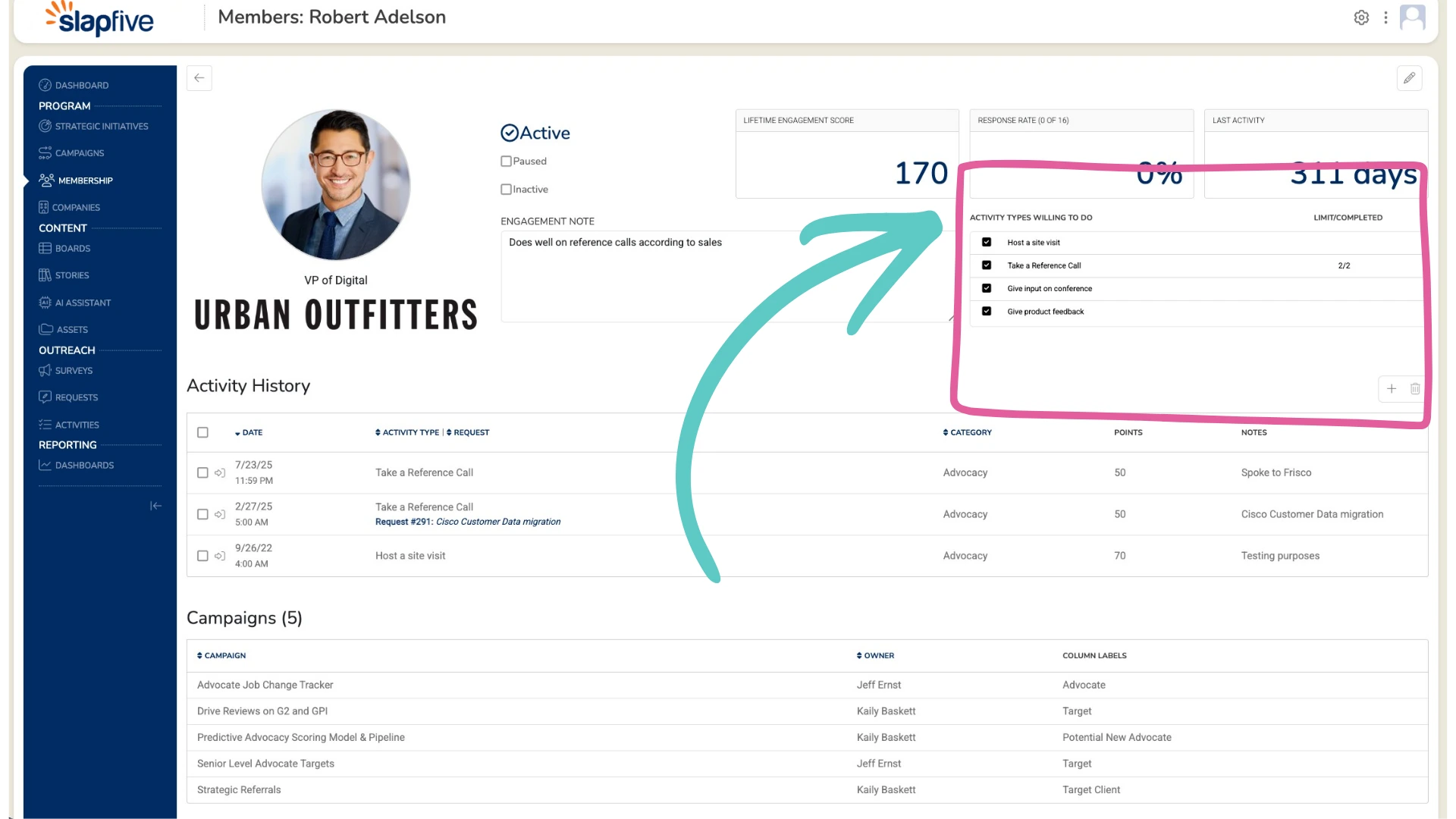
Task: Launch AI Assistant from sidebar
Action: pyautogui.click(x=75, y=303)
